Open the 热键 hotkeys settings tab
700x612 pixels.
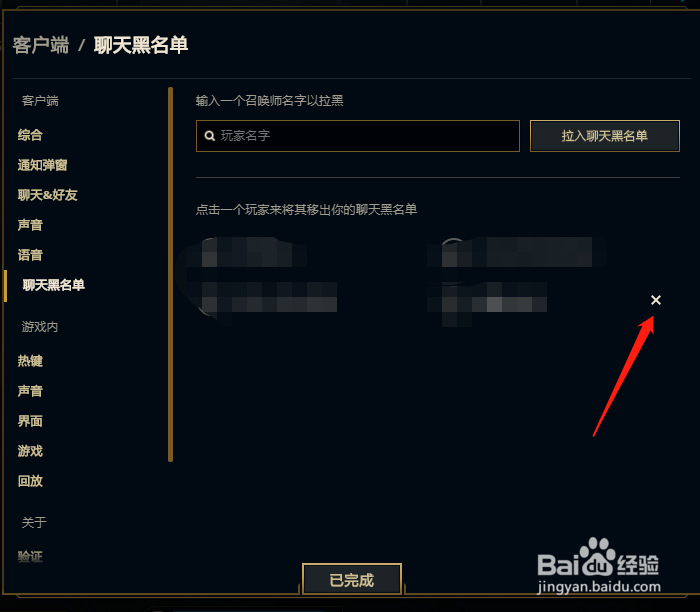pyautogui.click(x=30, y=361)
